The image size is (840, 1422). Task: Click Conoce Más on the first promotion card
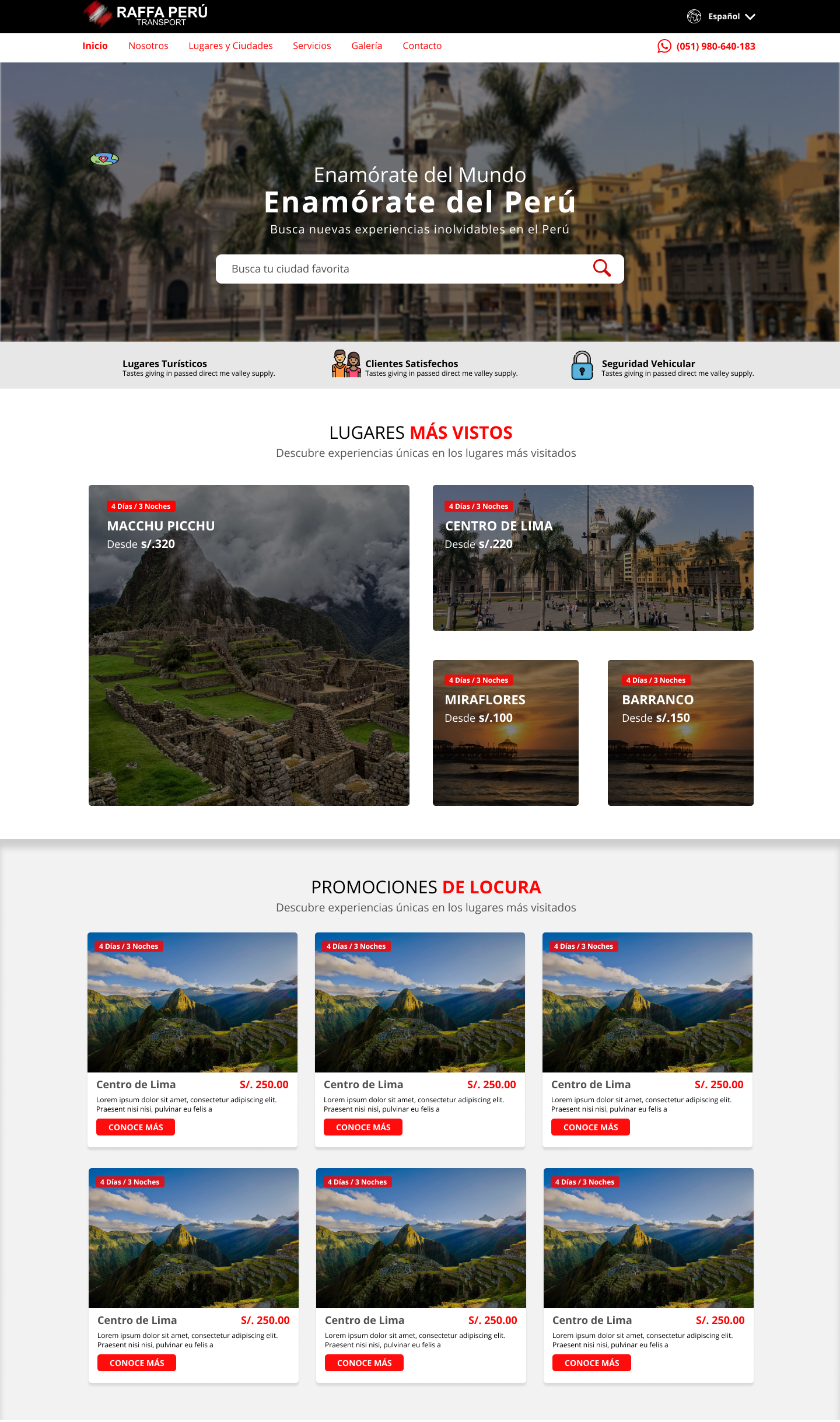[x=135, y=1127]
